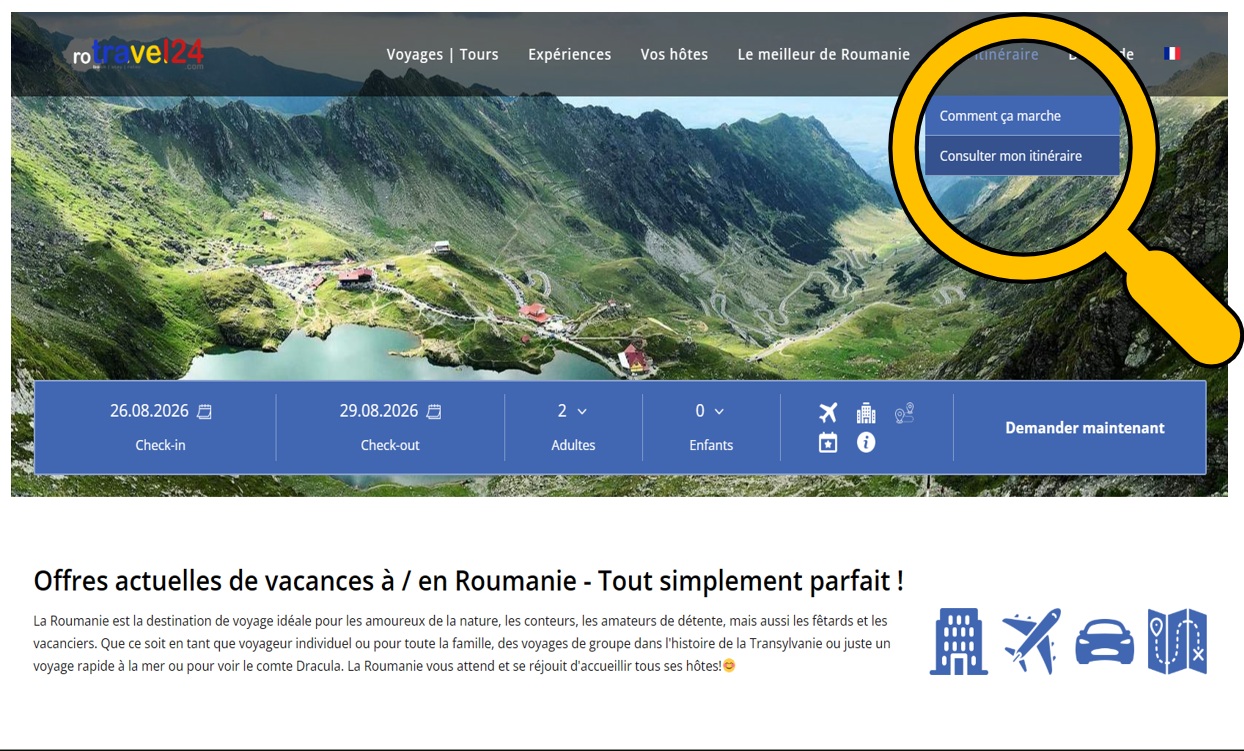The height and width of the screenshot is (751, 1244).
Task: Click the hotel building icon in the booking bar
Action: pos(866,412)
